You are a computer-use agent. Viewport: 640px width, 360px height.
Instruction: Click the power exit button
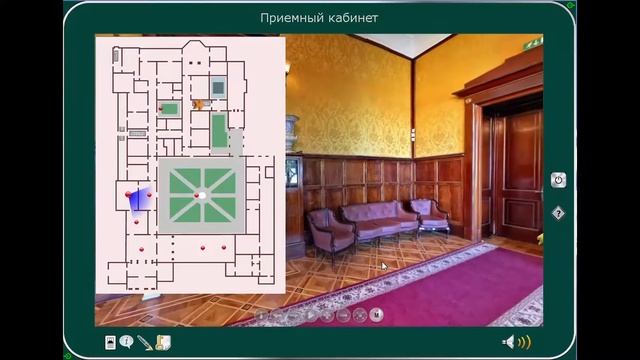coord(558,180)
